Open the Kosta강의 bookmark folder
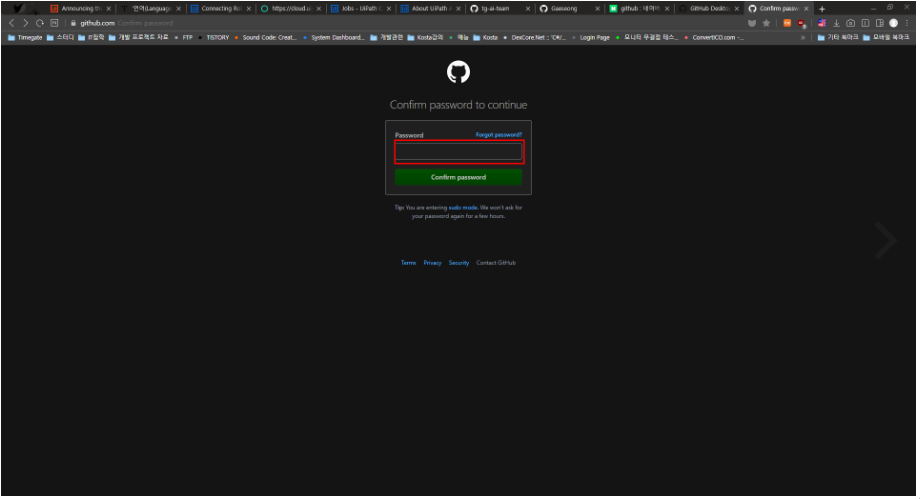The image size is (920, 499). coord(426,38)
